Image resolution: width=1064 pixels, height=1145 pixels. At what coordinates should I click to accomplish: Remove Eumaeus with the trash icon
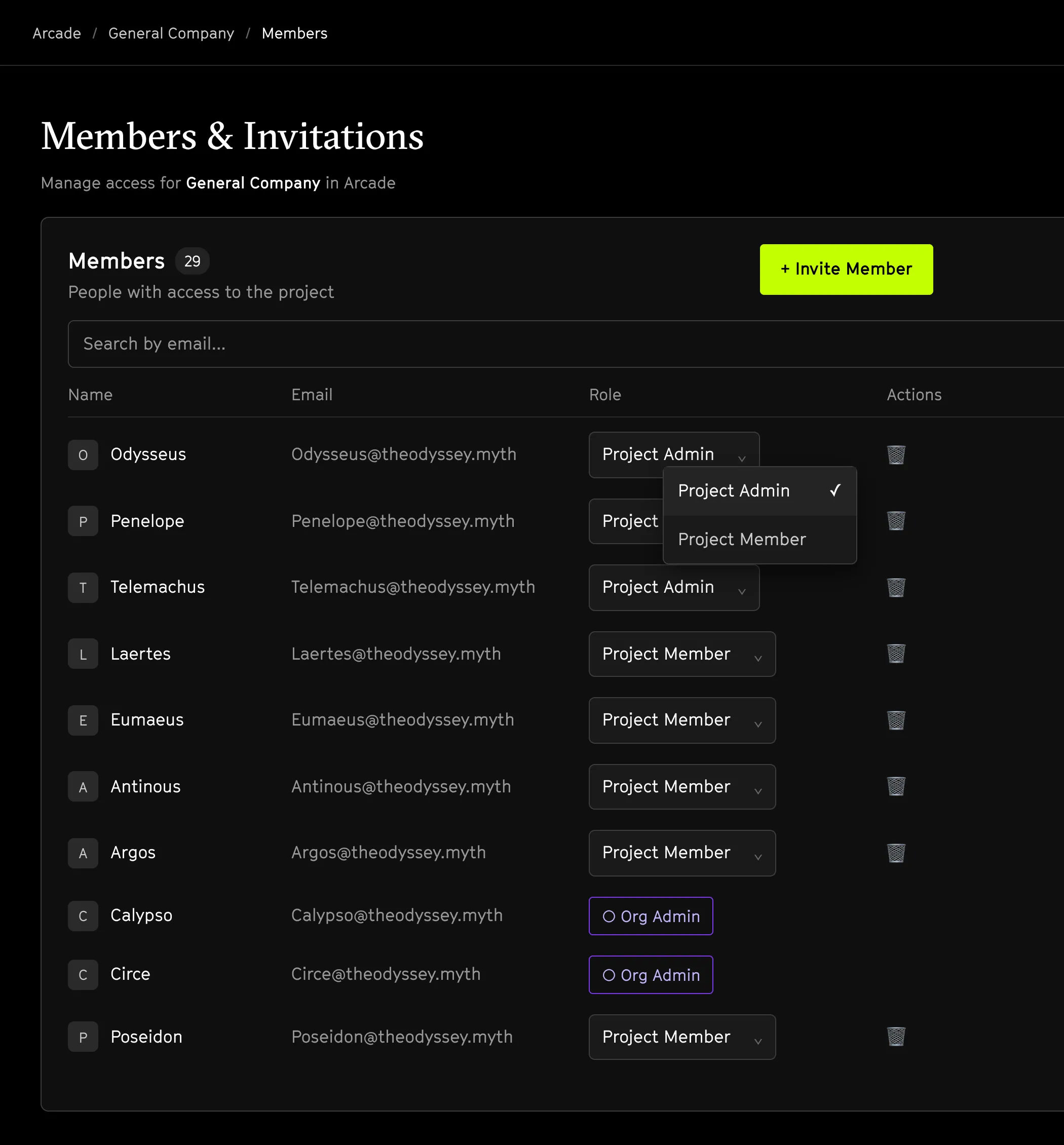[896, 720]
